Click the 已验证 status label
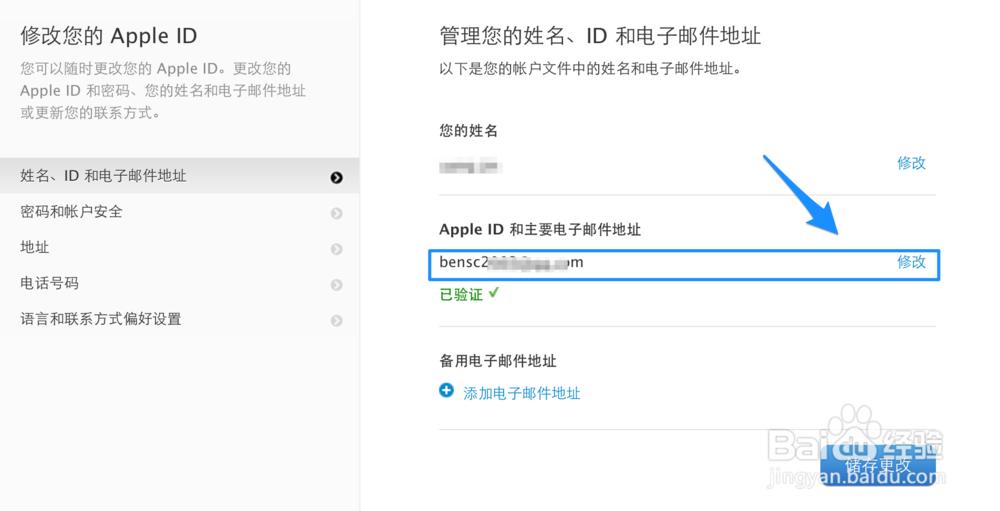Viewport: 1000px width, 511px height. tap(461, 295)
